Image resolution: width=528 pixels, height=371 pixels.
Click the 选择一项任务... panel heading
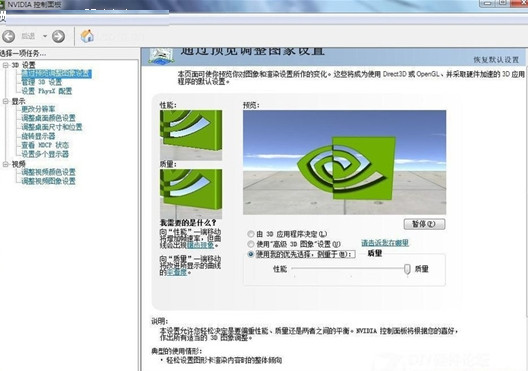[23, 53]
